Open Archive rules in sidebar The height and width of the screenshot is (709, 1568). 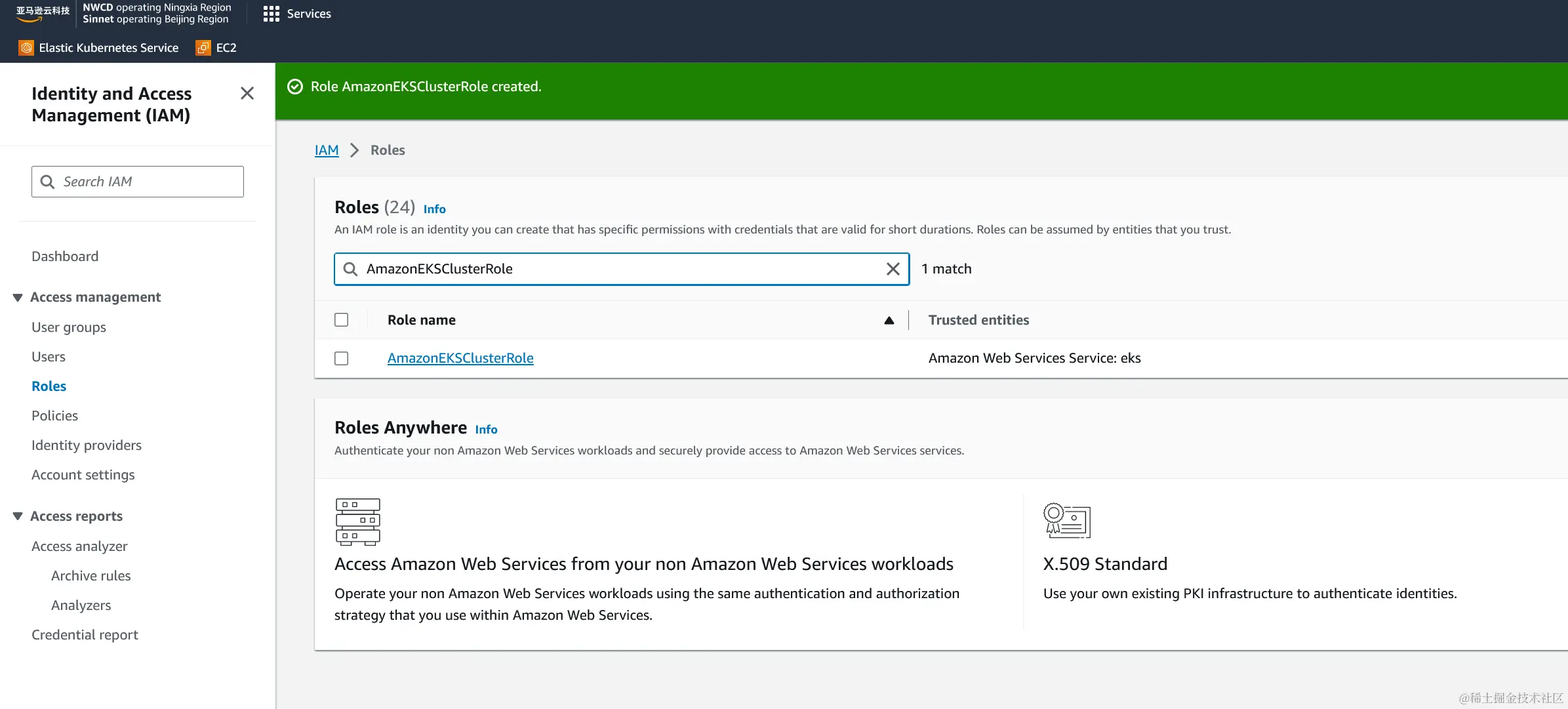pos(91,576)
